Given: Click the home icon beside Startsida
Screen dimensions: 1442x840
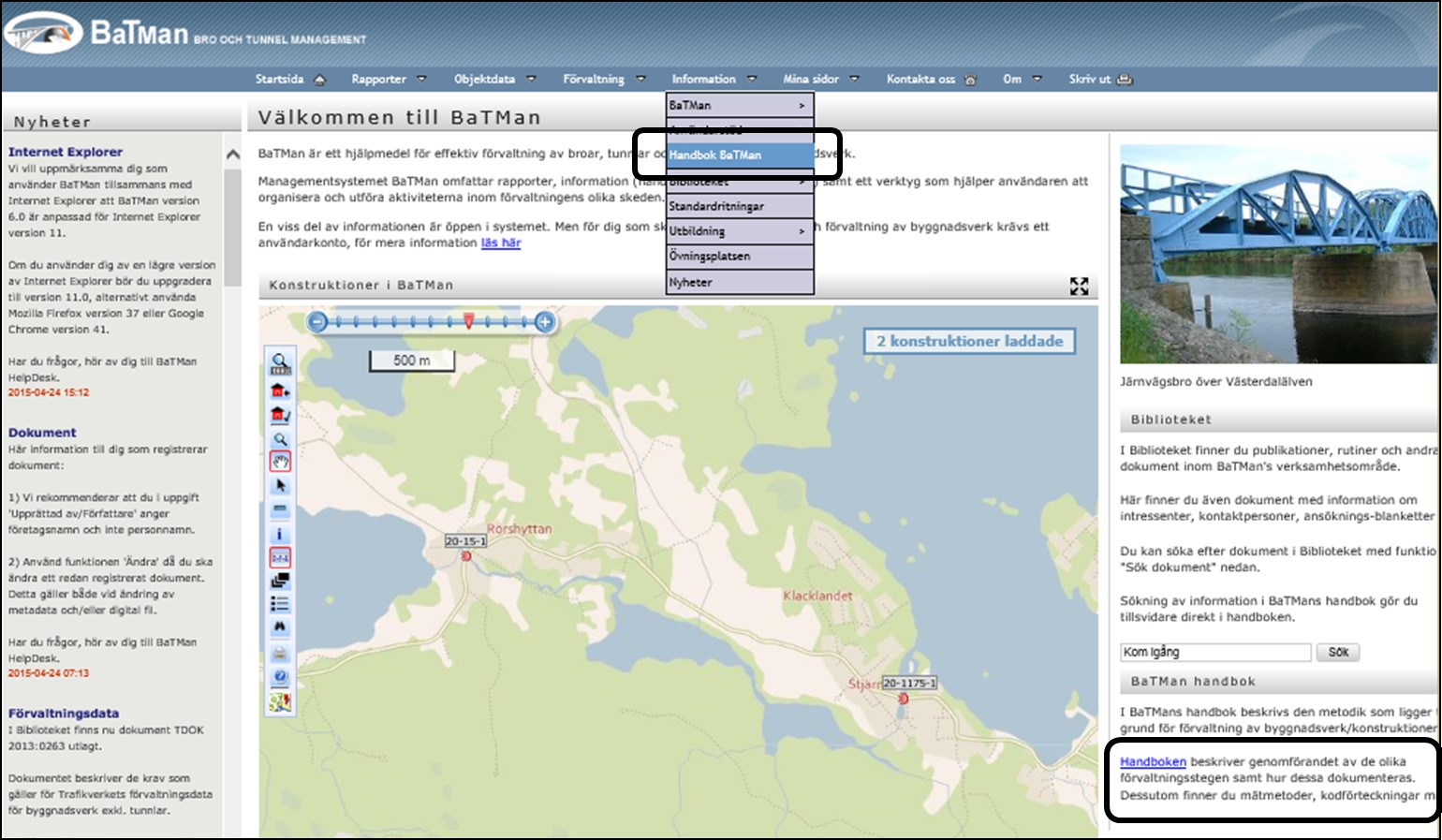Looking at the screenshot, I should (319, 80).
